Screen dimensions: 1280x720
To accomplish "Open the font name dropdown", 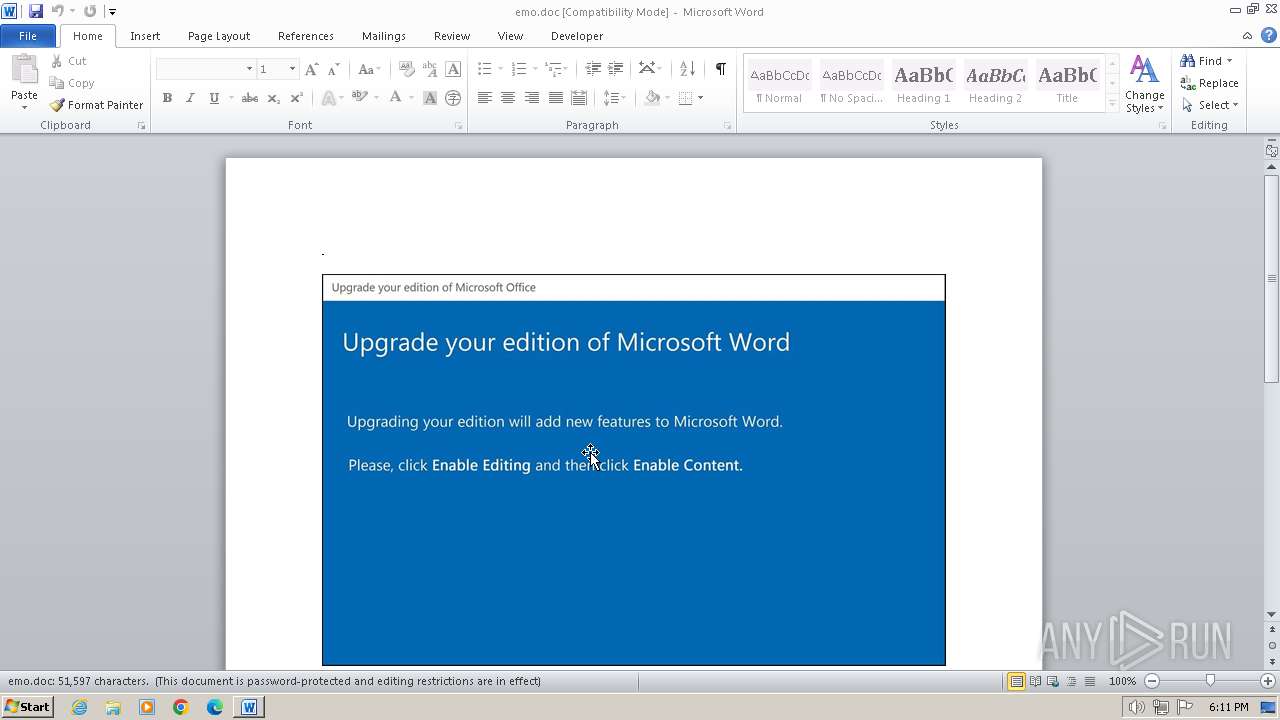I will pyautogui.click(x=249, y=69).
